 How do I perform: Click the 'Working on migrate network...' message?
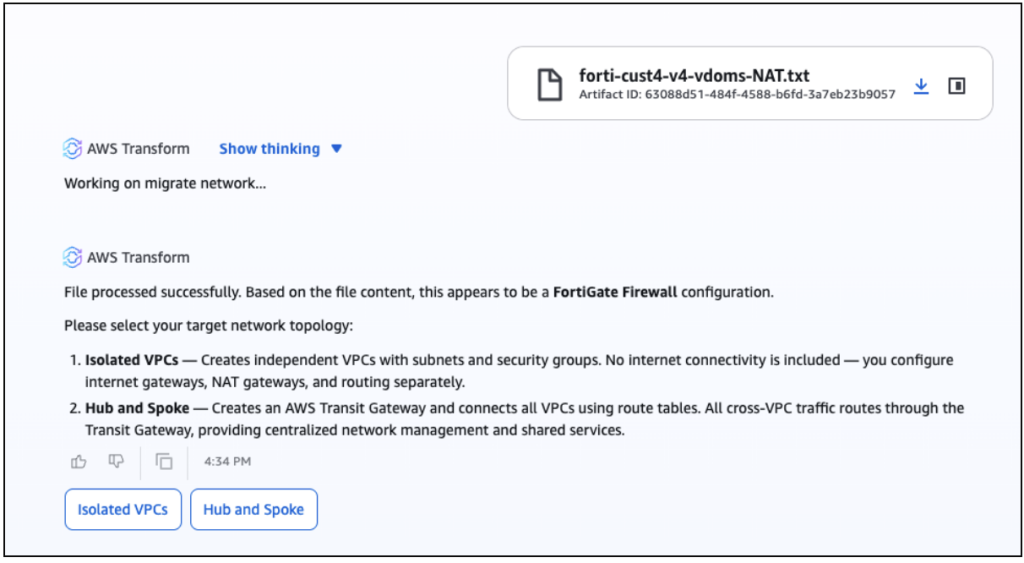165,184
